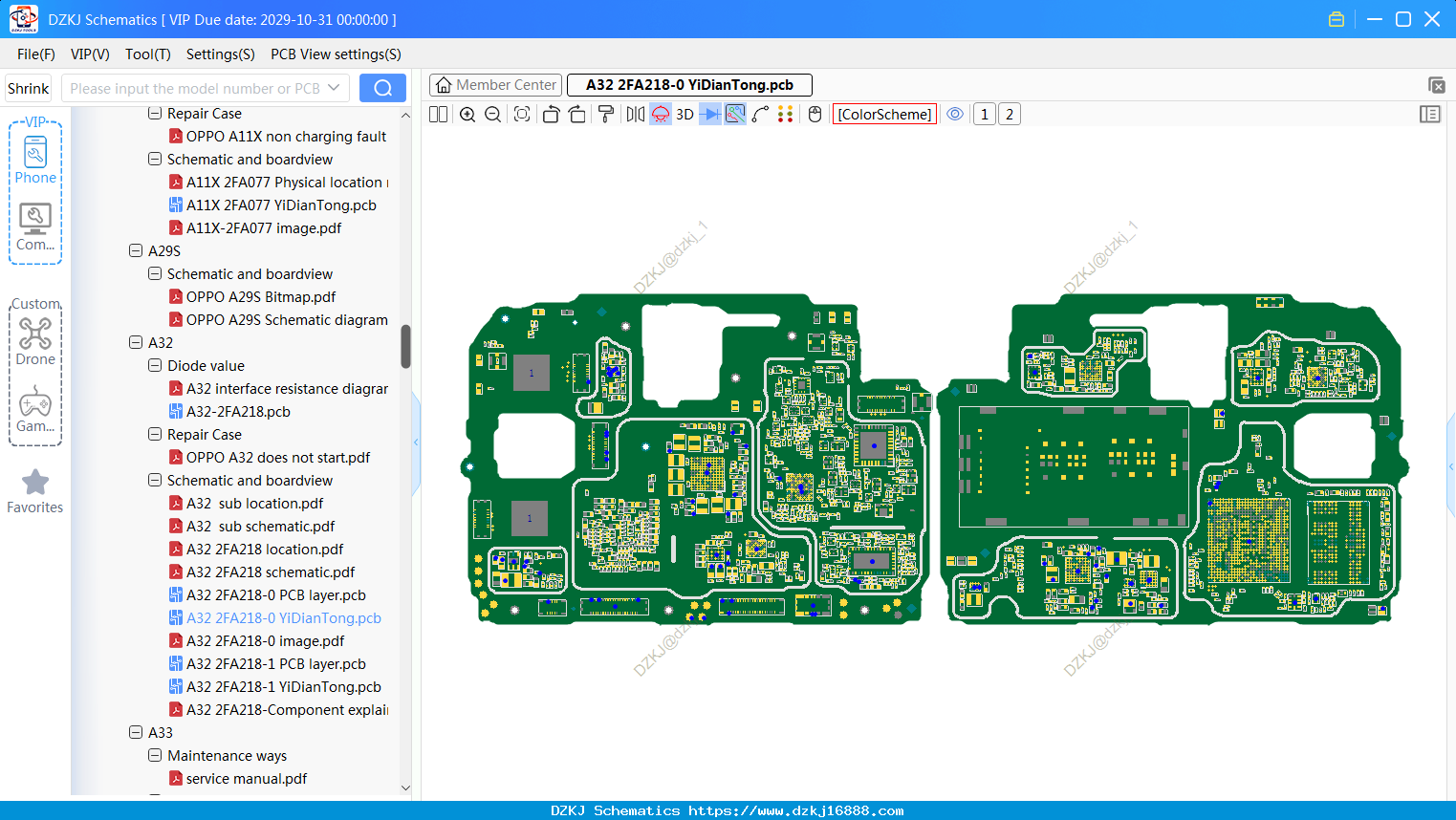
Task: Click the window list icon near tabs
Action: [x=1436, y=85]
